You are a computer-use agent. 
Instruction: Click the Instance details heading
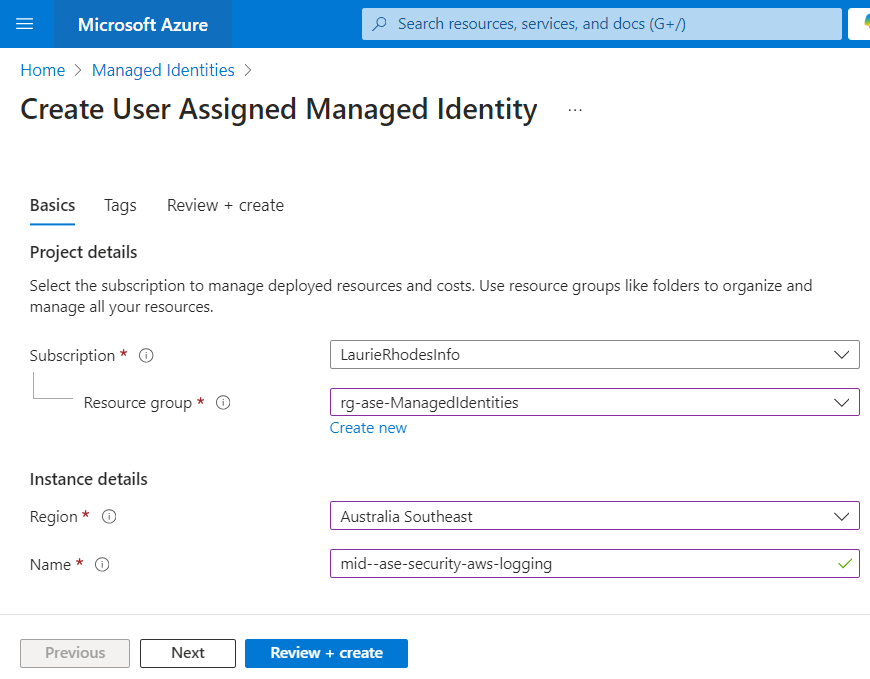tap(89, 479)
